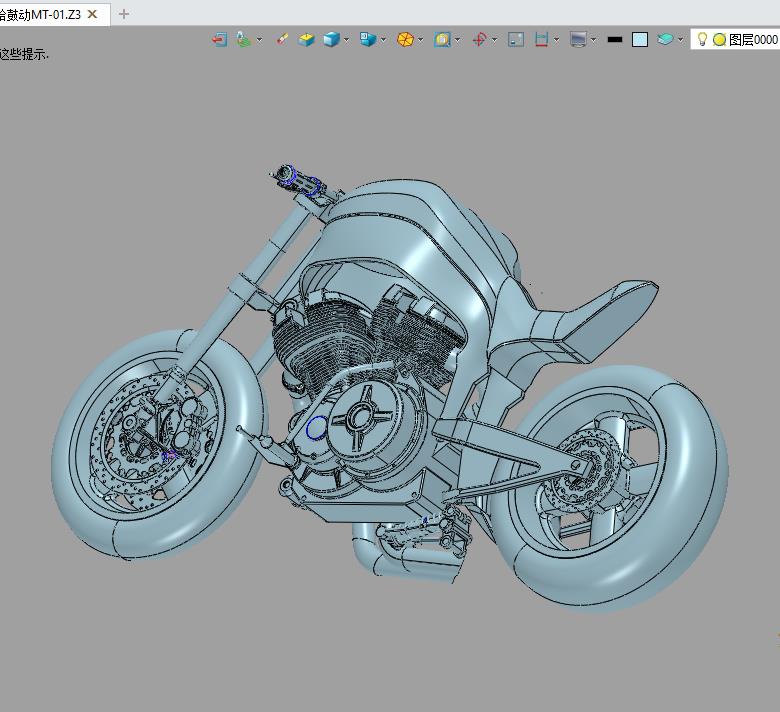The width and height of the screenshot is (780, 712).
Task: Click the zoom window magnifier icon
Action: pos(442,40)
